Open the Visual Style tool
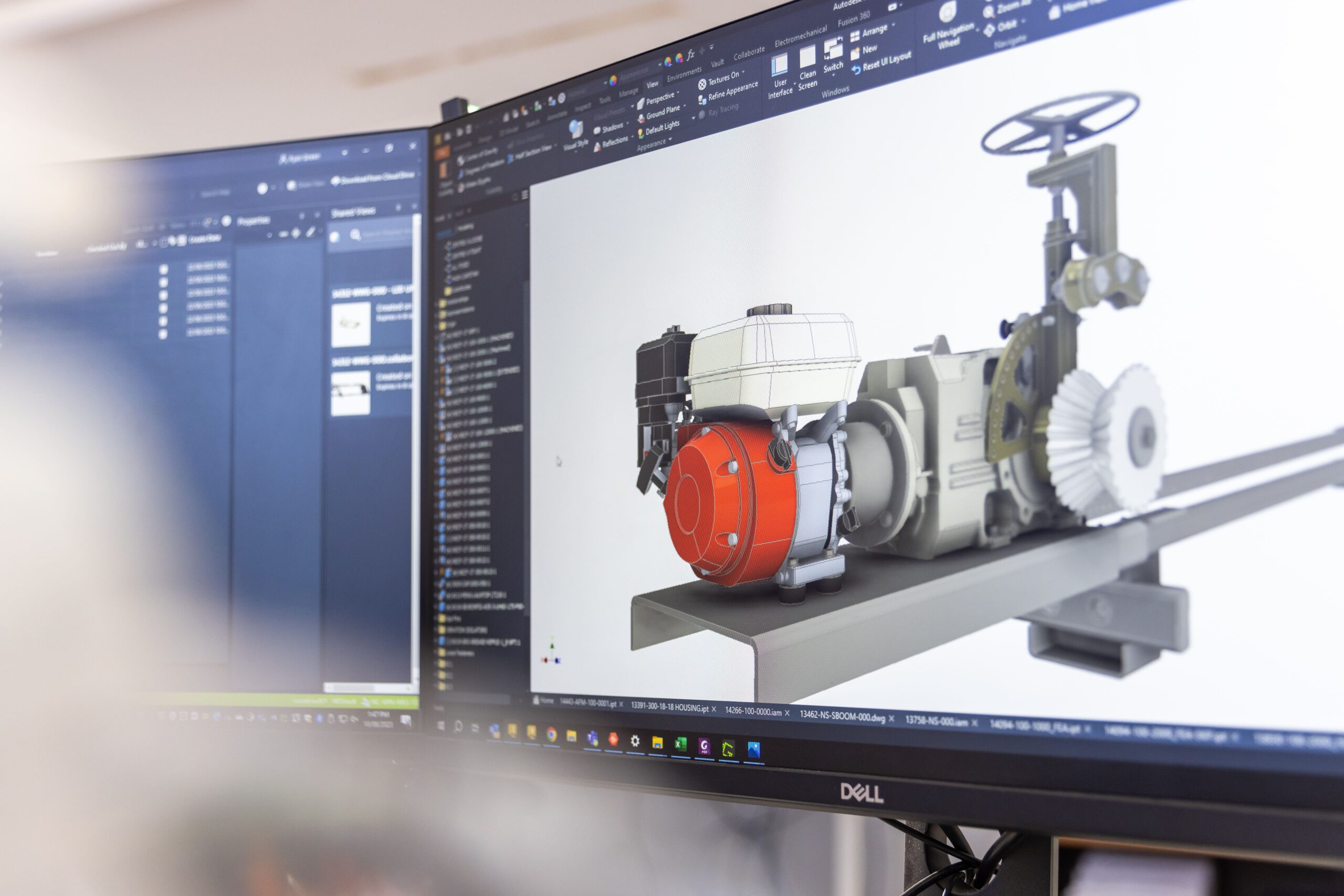 pos(575,130)
